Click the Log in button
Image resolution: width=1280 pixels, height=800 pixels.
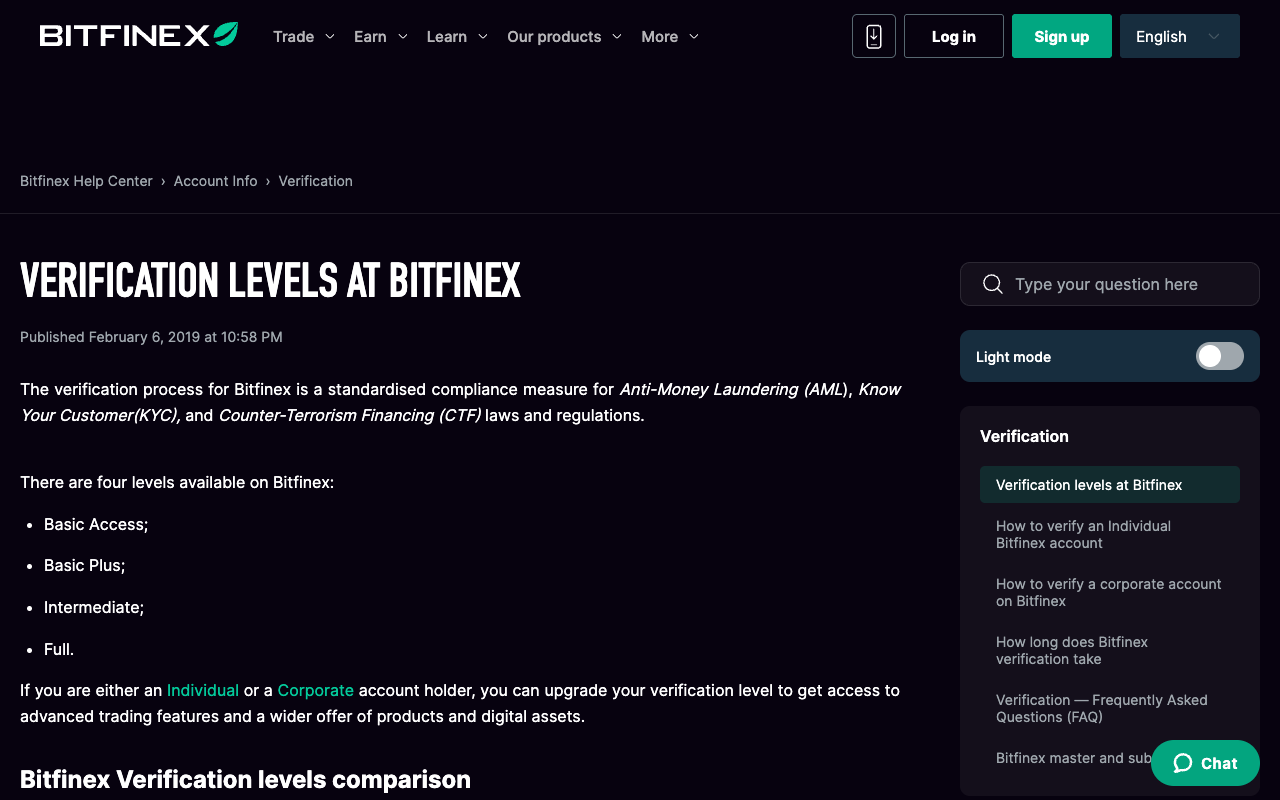point(954,36)
